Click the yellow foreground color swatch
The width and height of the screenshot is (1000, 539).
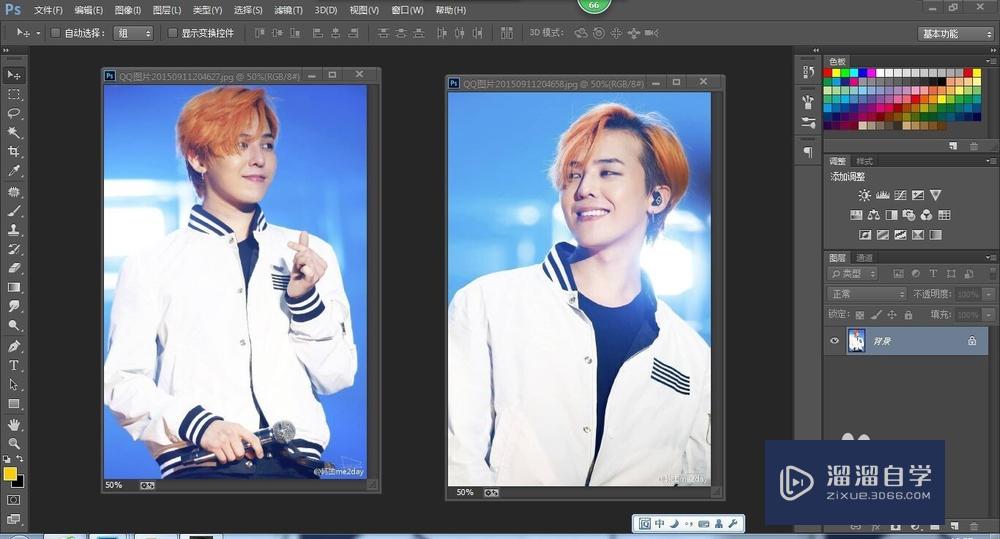point(10,473)
